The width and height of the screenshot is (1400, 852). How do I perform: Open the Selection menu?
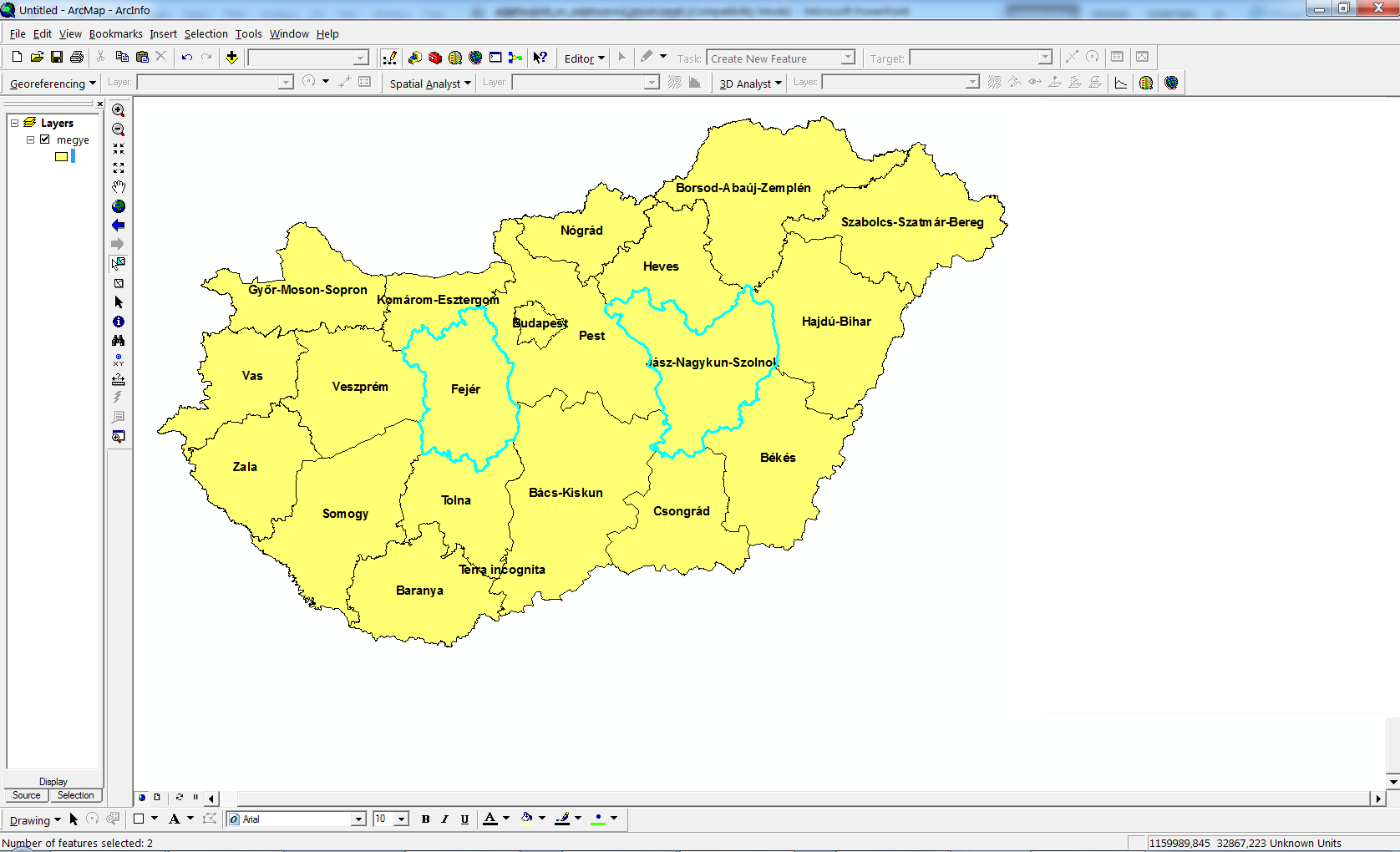coord(205,33)
